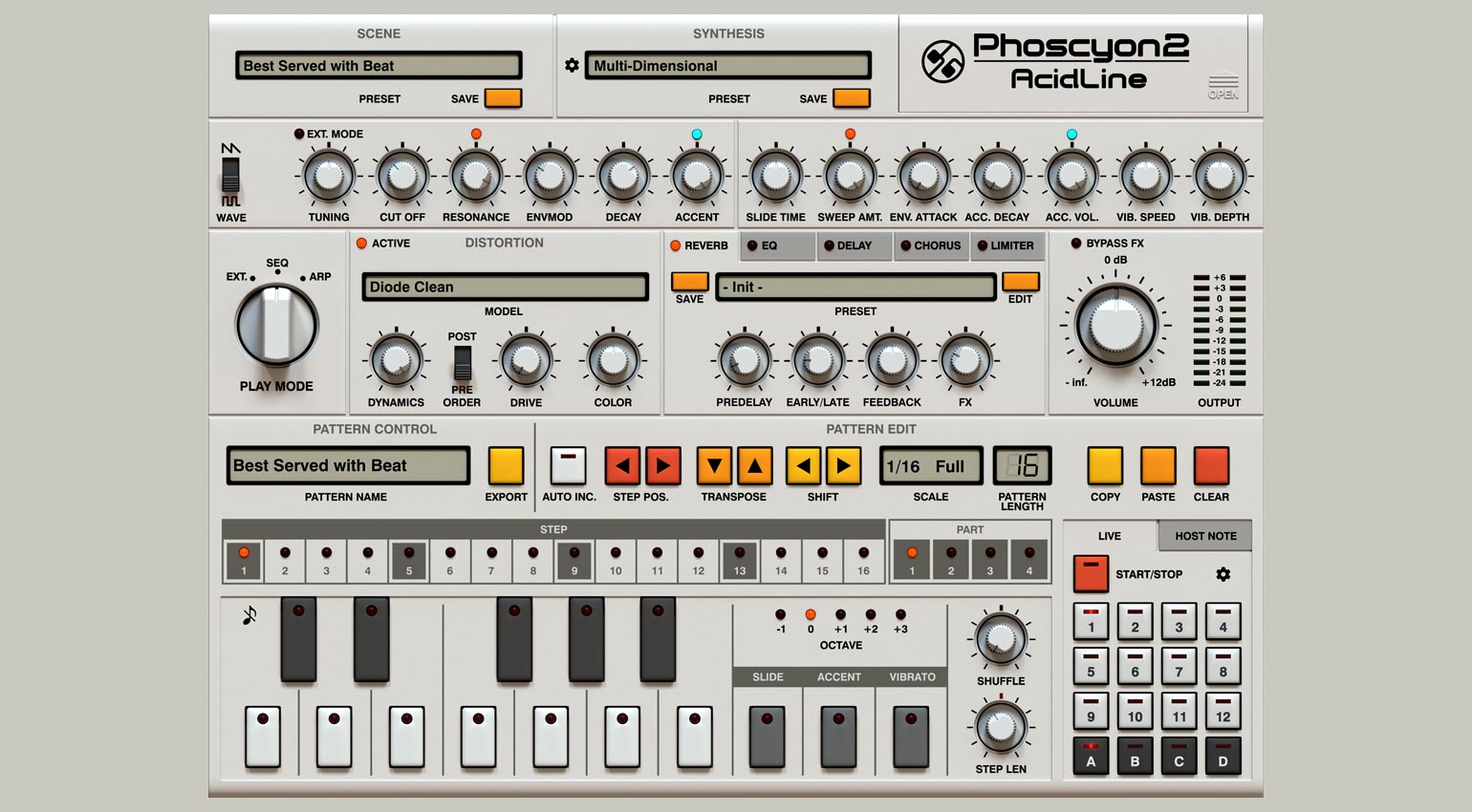This screenshot has width=1472, height=812.
Task: Save the synthesis preset with orange button
Action: [852, 97]
